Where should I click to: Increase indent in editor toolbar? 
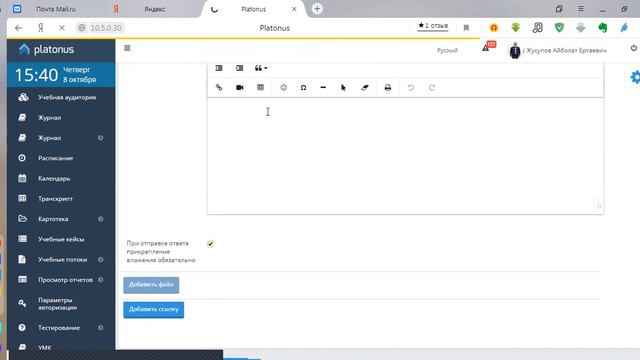tap(240, 68)
